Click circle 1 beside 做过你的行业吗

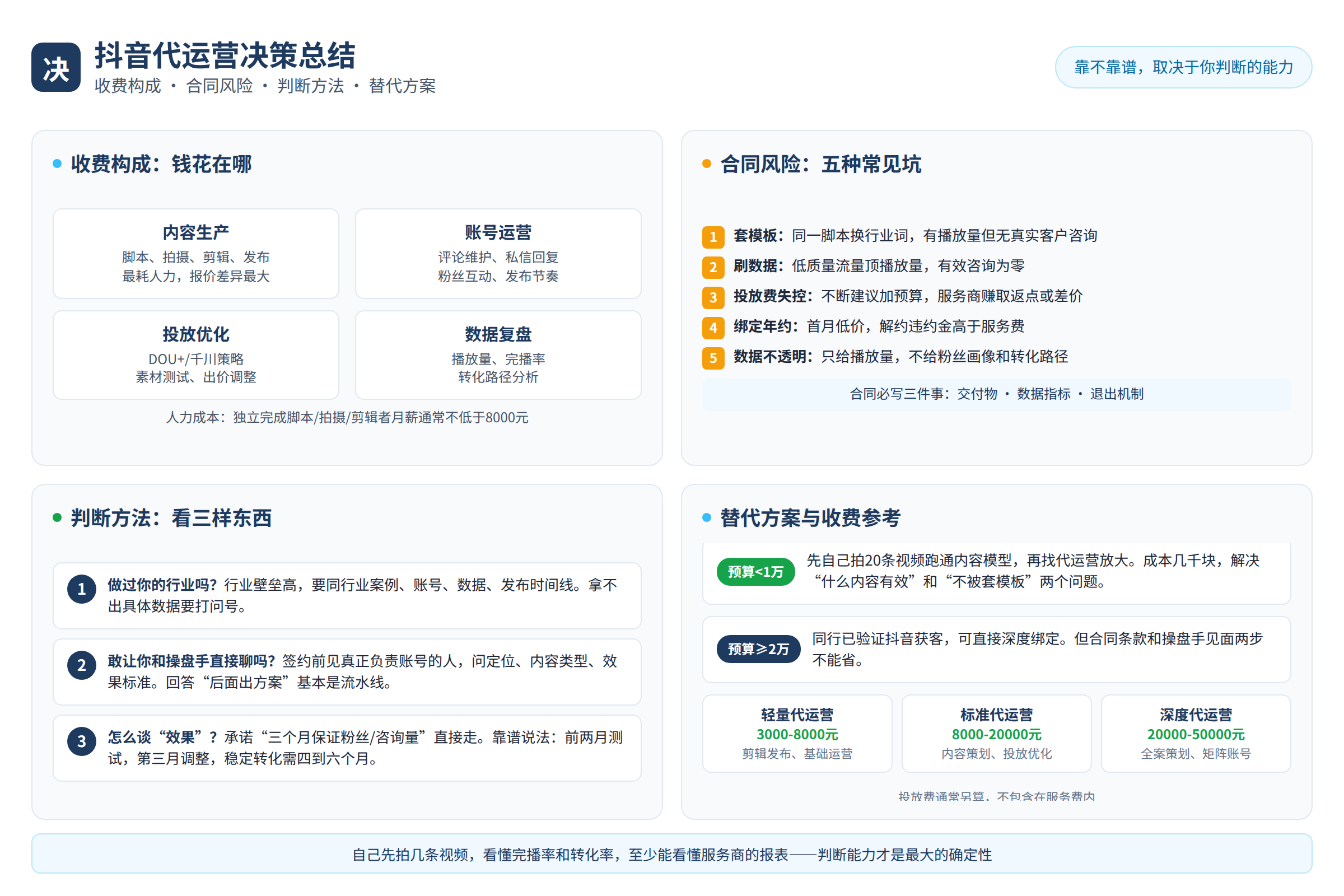coord(82,589)
